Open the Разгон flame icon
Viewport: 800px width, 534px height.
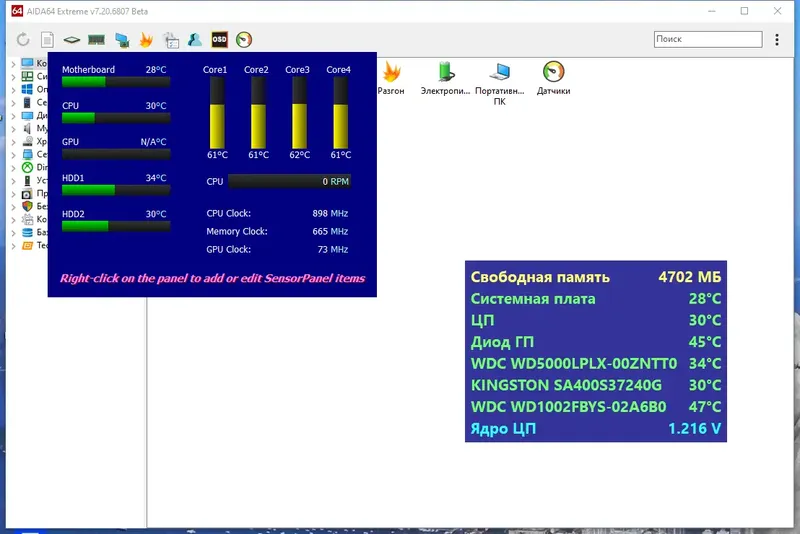(391, 72)
